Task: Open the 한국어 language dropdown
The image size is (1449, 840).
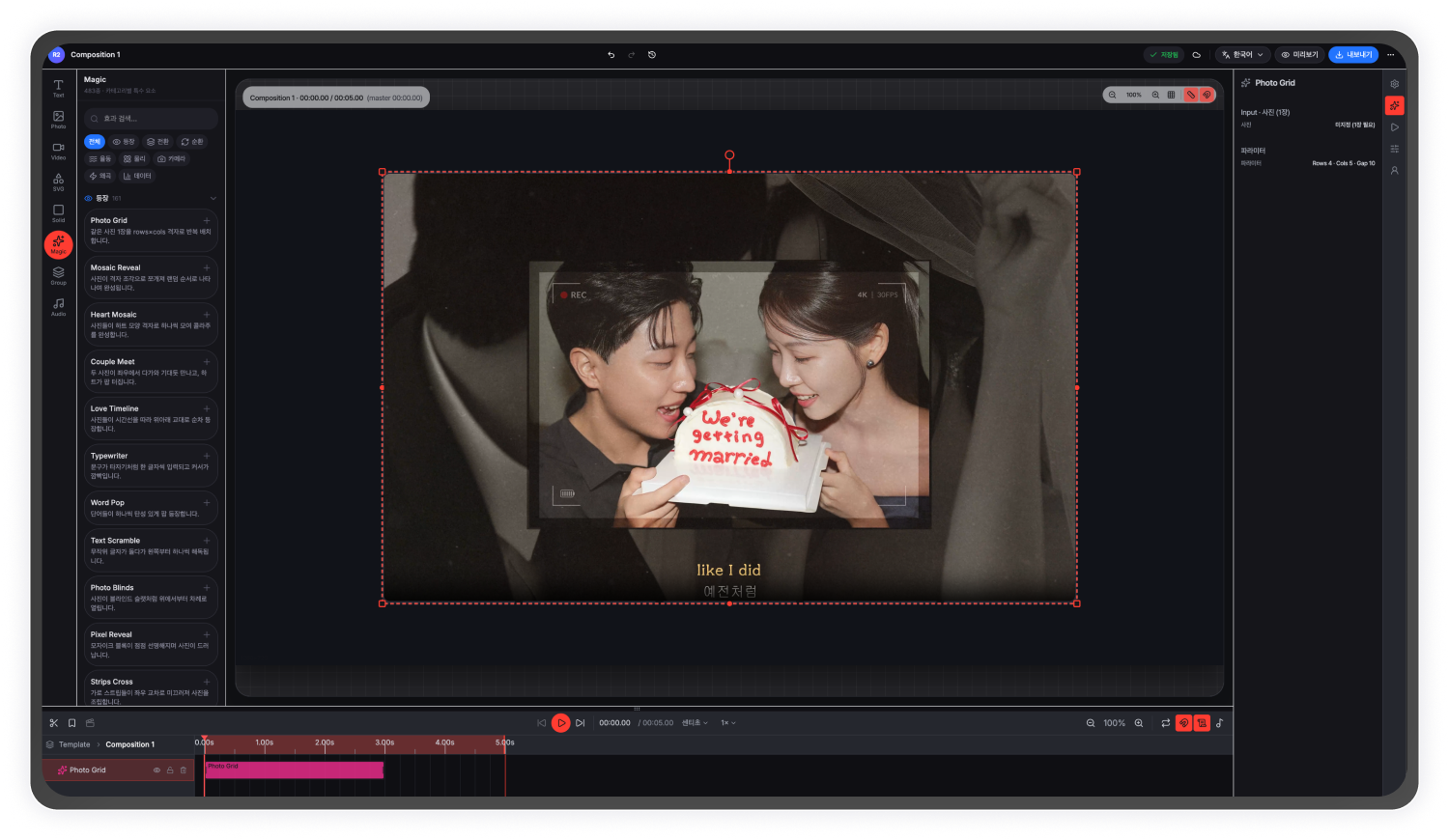Action: (x=1242, y=55)
